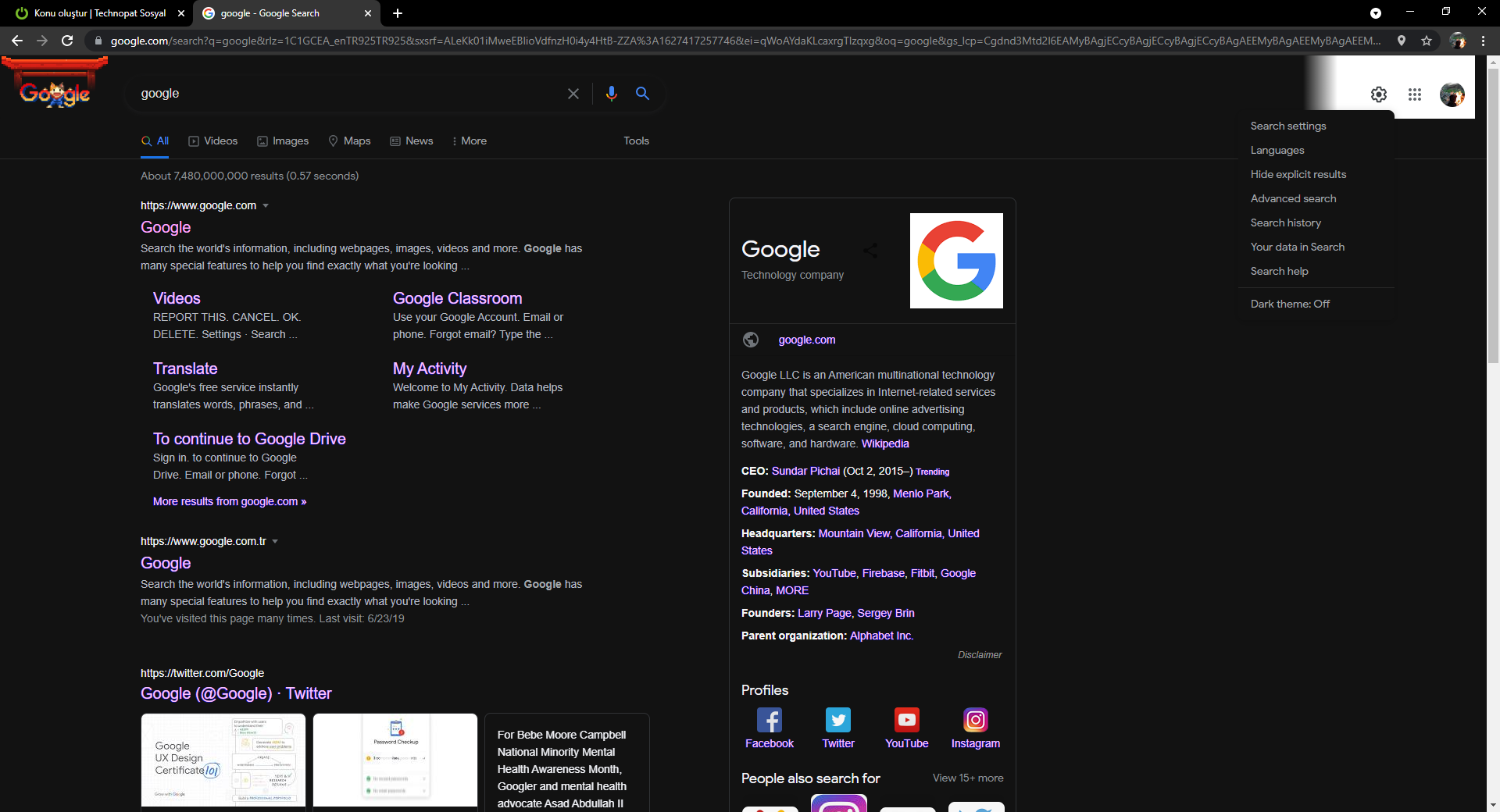
Task: Open Google Classroom sitelink
Action: (x=457, y=298)
